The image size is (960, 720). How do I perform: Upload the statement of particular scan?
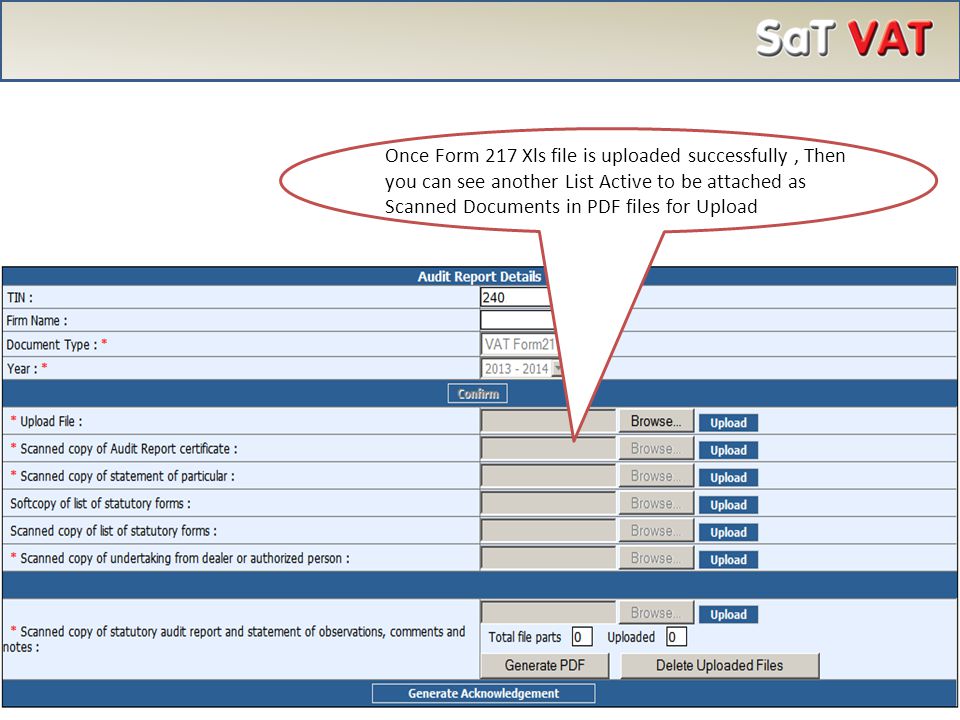point(729,478)
